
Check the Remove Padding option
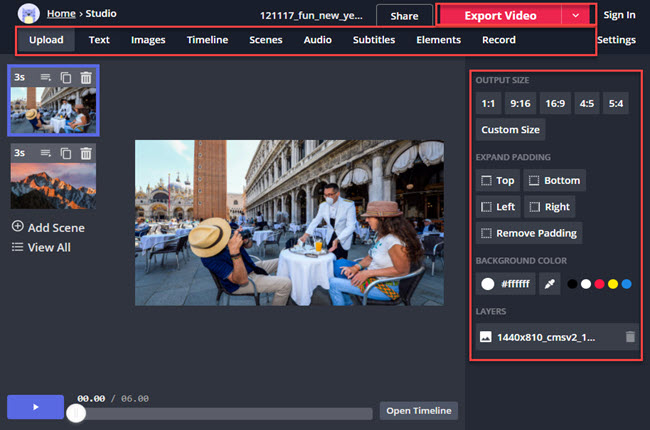tap(487, 233)
